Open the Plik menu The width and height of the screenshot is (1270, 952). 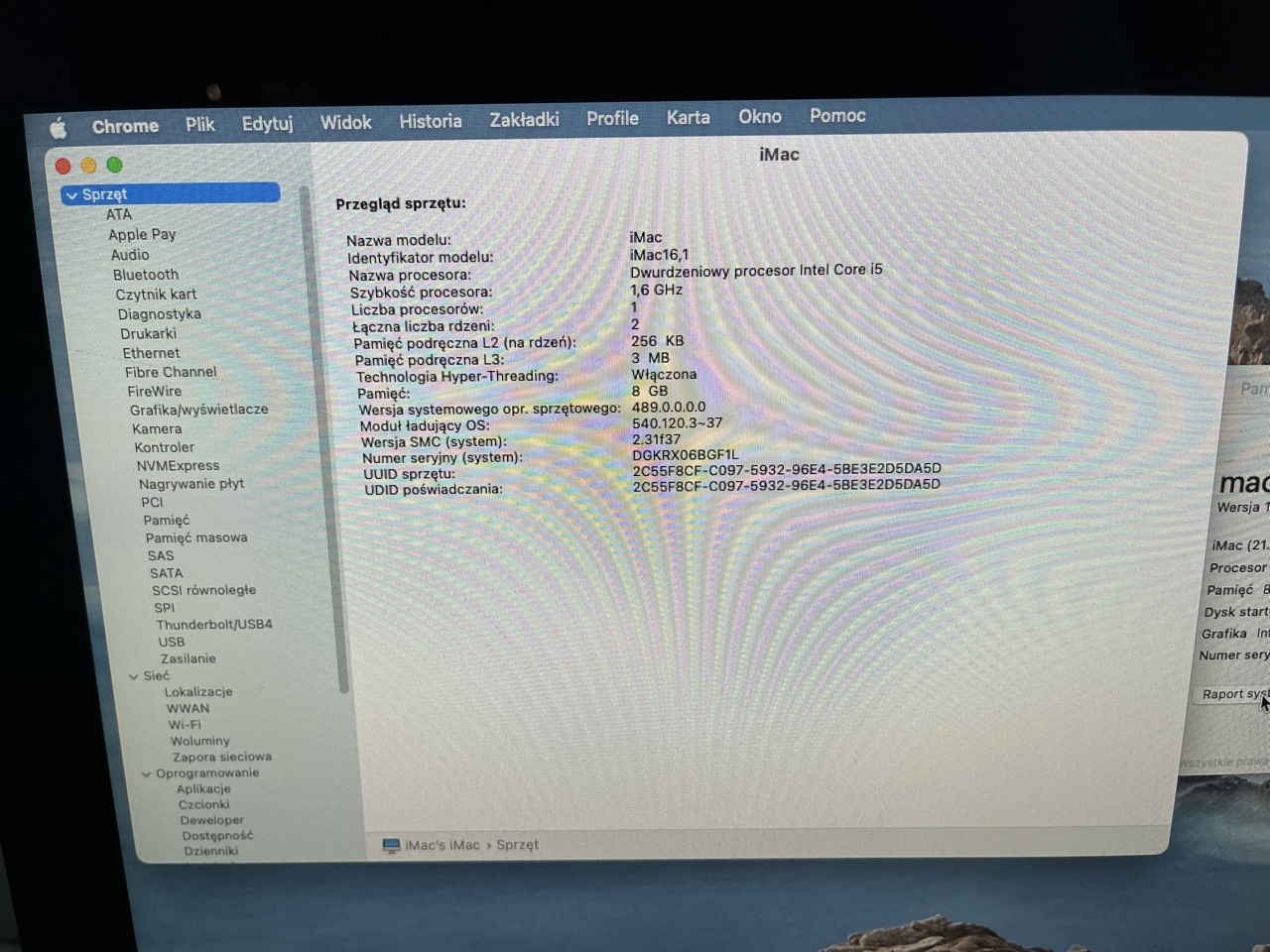[199, 125]
